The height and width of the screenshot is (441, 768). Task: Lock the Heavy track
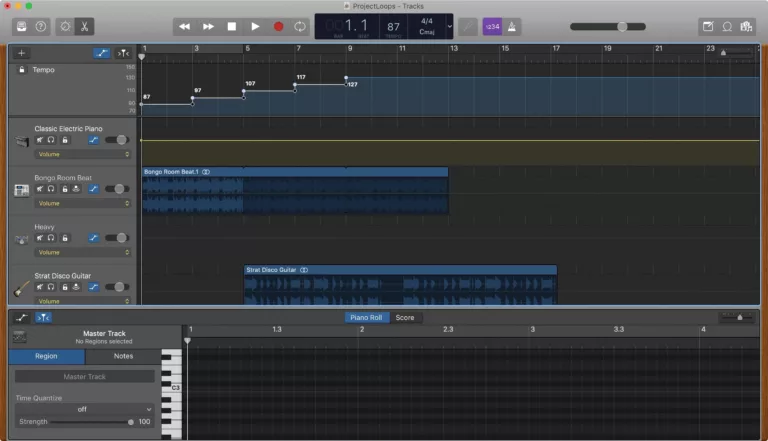65,238
